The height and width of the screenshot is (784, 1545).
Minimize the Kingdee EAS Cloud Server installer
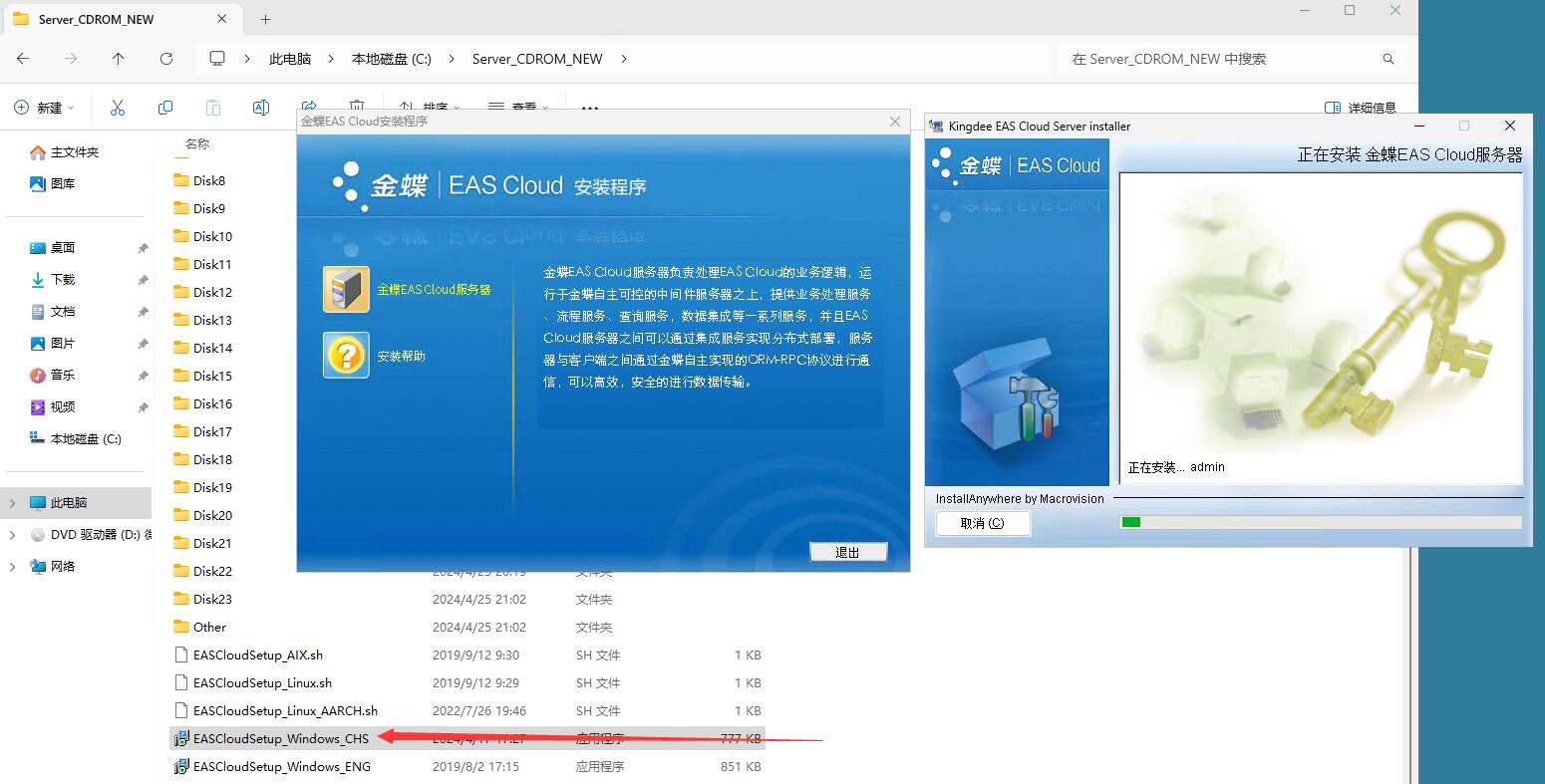1419,126
